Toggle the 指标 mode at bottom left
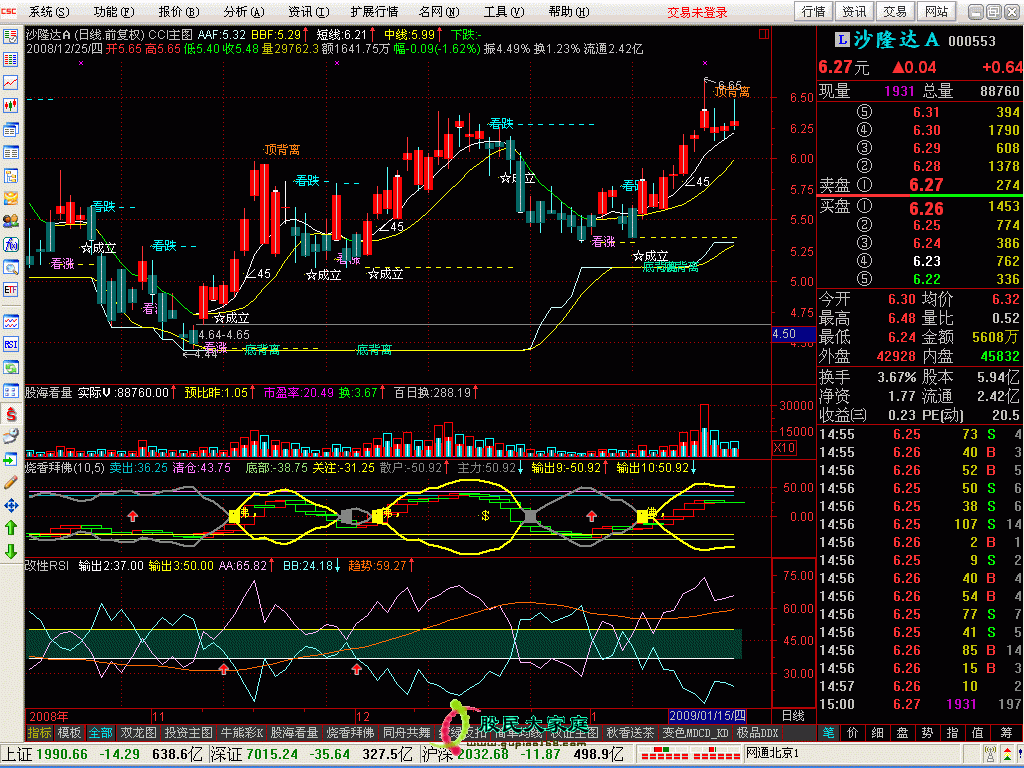This screenshot has height=768, width=1024. tap(39, 732)
